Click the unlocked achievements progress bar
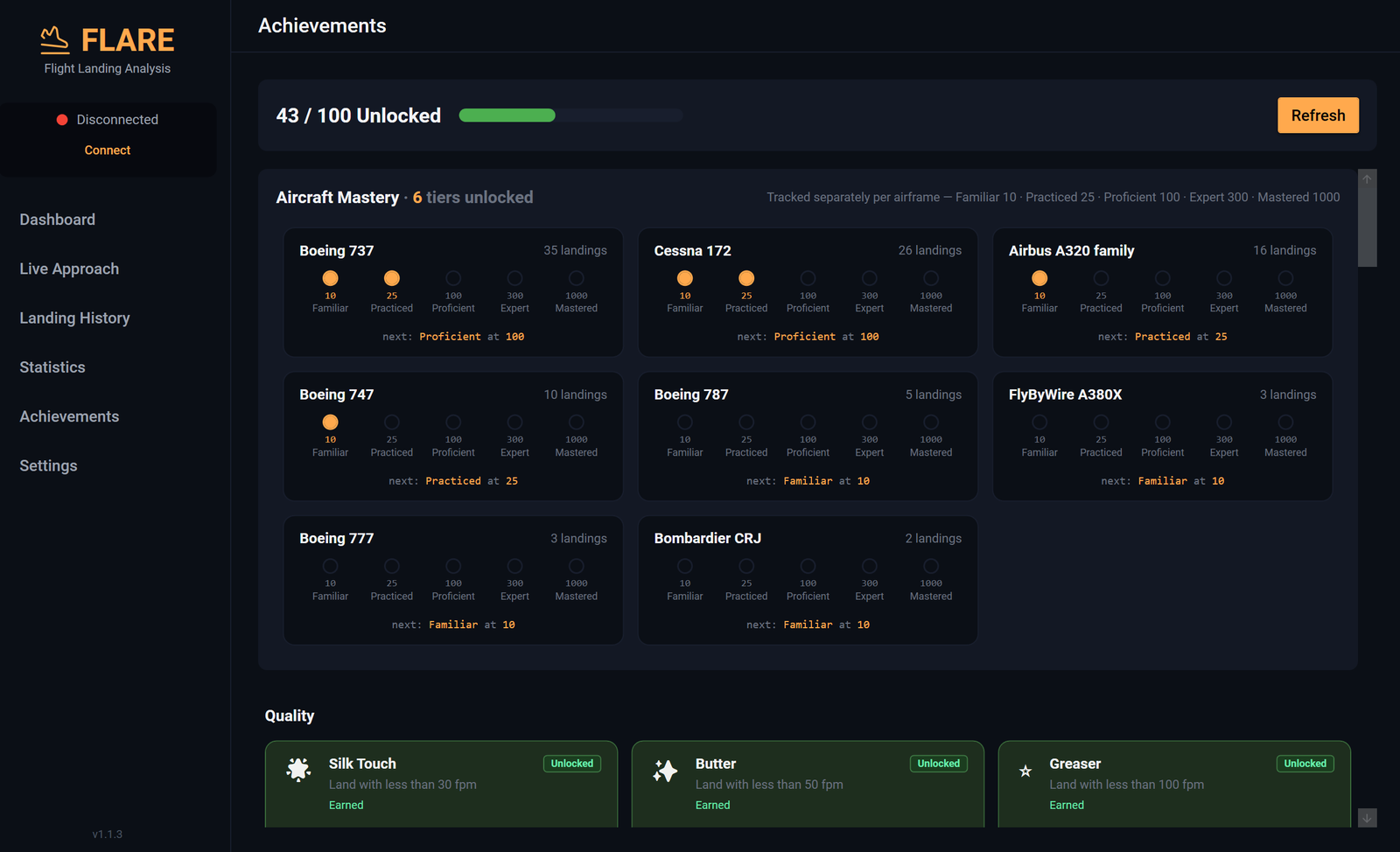 [570, 115]
